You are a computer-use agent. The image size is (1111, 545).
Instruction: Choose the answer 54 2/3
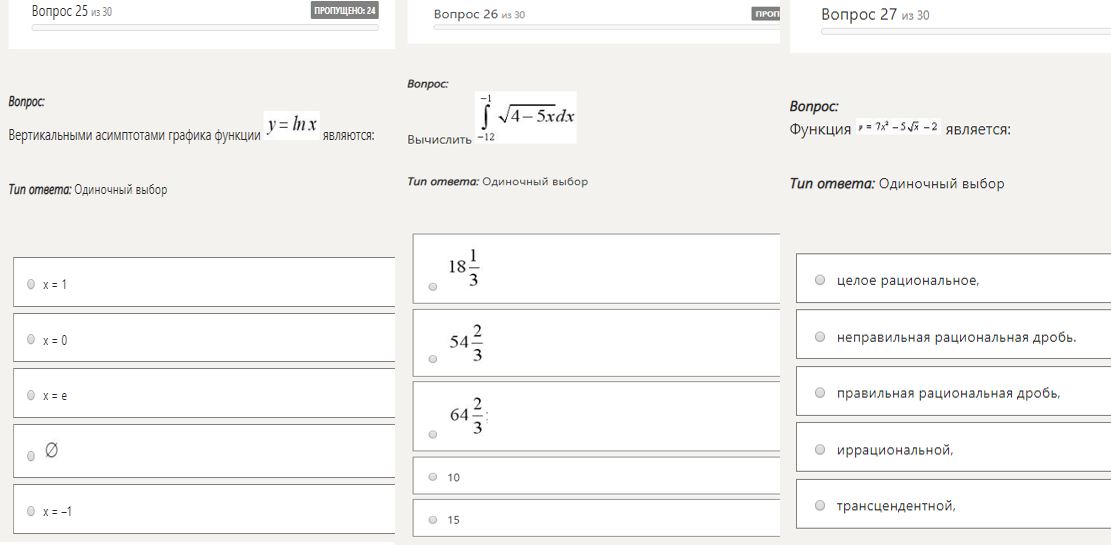coord(432,358)
